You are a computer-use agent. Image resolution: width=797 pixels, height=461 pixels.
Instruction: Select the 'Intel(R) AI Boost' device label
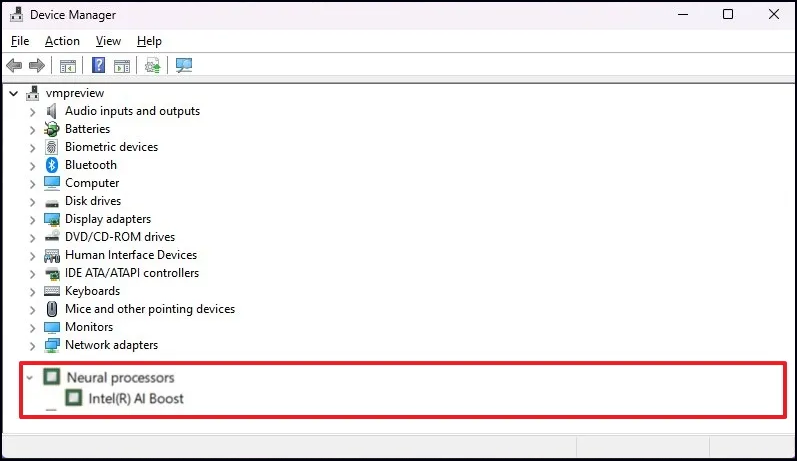[x=136, y=398]
